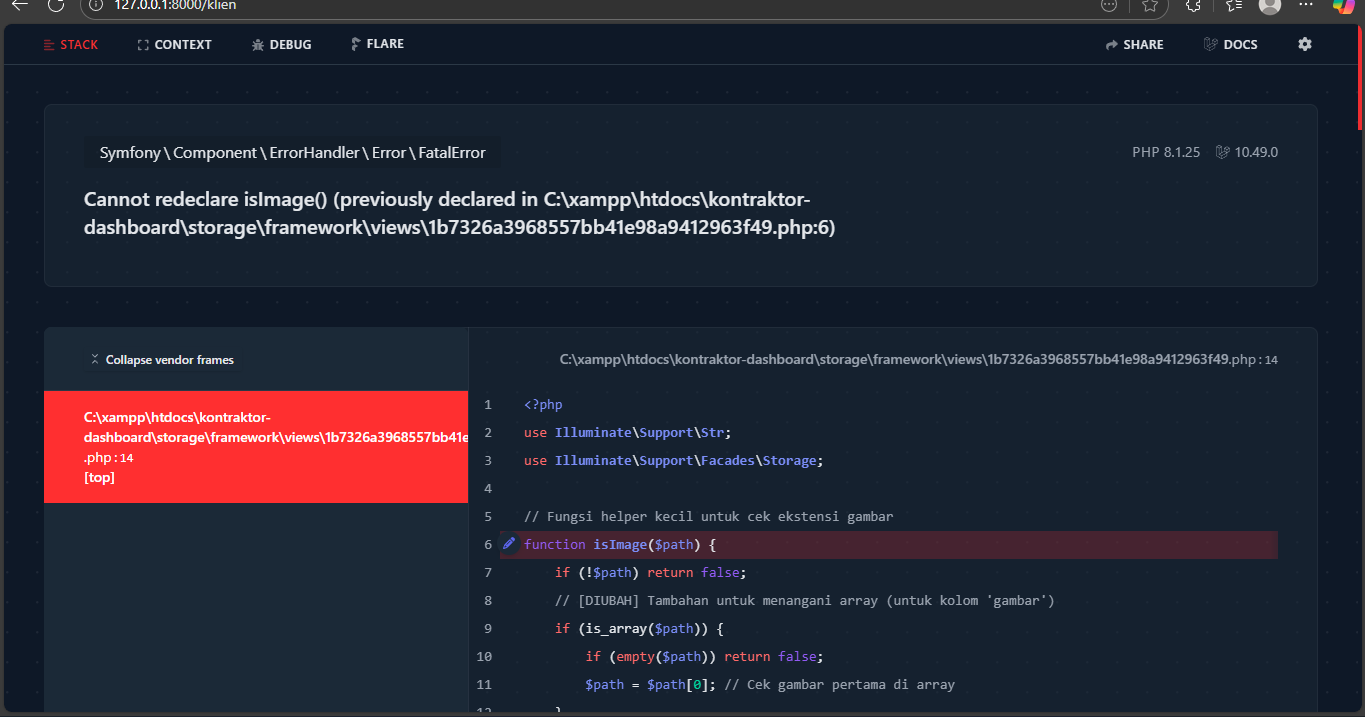Click the pencil edit icon on line 6
1365x717 pixels.
509,544
